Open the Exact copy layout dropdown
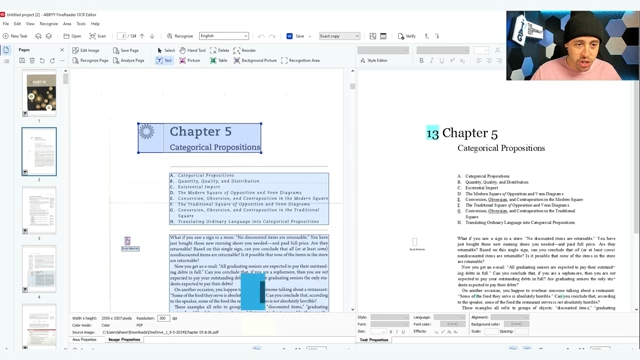 (x=340, y=36)
